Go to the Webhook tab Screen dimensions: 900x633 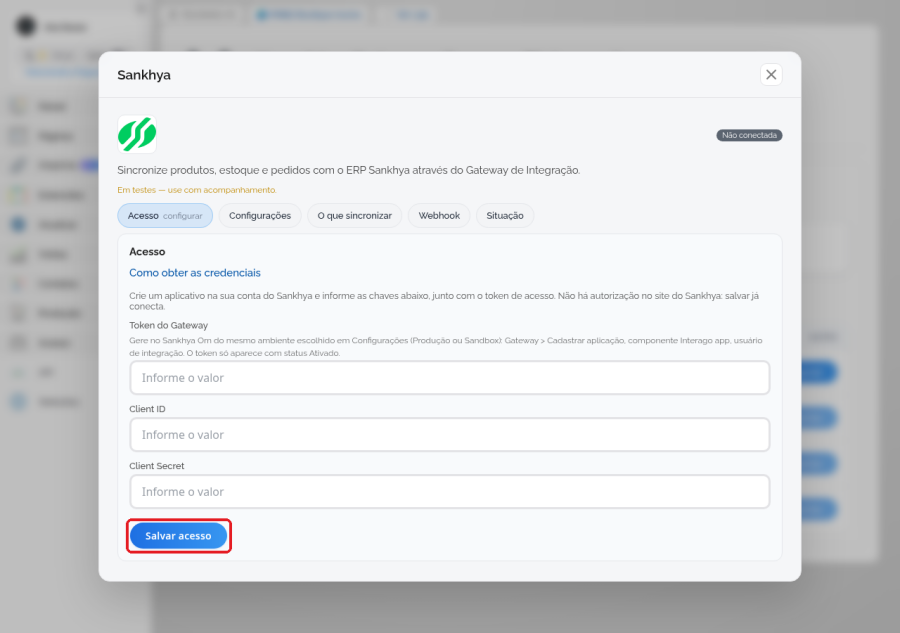439,216
